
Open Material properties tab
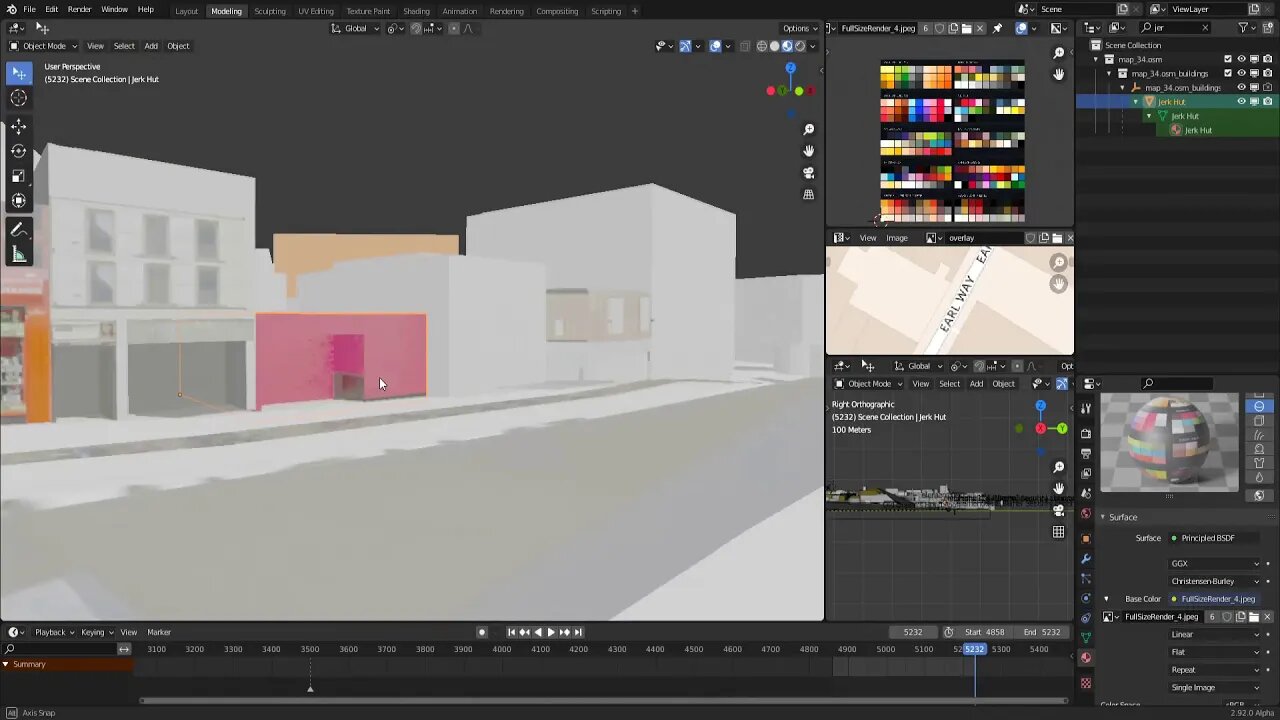coord(1086,658)
